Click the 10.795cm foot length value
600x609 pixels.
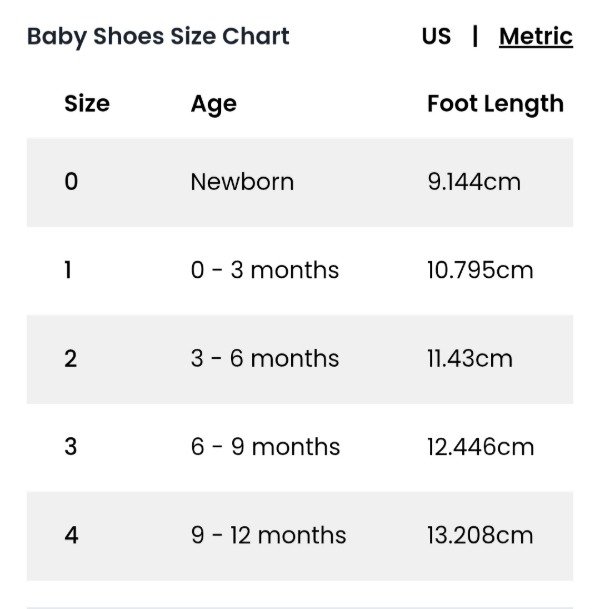pyautogui.click(x=479, y=270)
